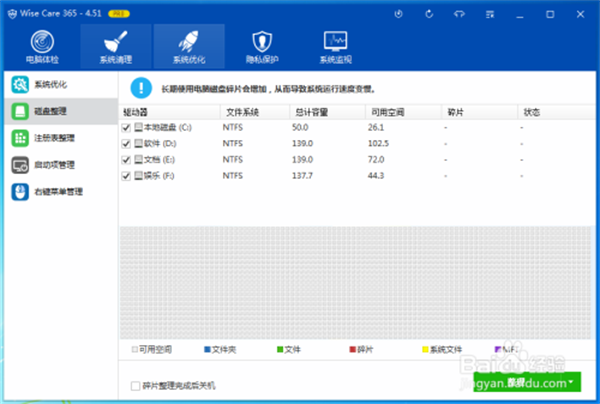Click the 137.7 total capacity value
Screen dimensions: 600x404
(302, 176)
